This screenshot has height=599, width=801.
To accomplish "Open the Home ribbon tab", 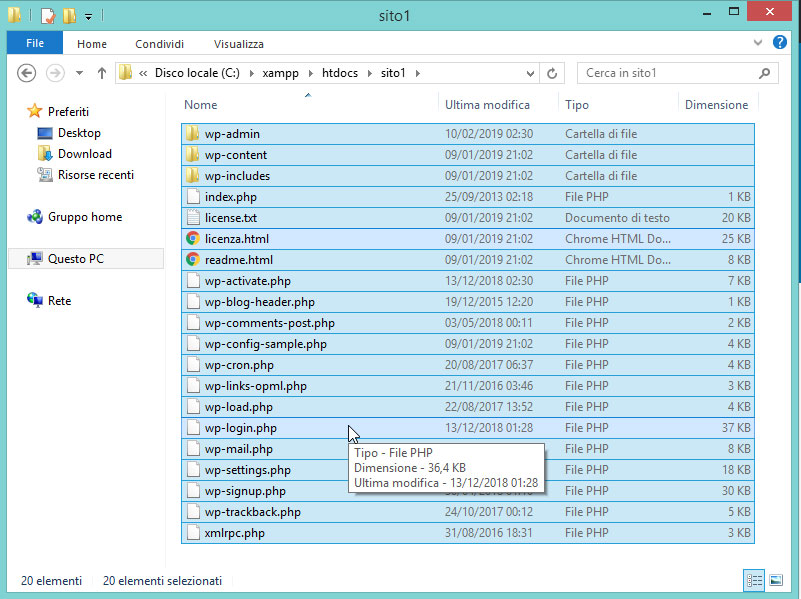I will 92,44.
